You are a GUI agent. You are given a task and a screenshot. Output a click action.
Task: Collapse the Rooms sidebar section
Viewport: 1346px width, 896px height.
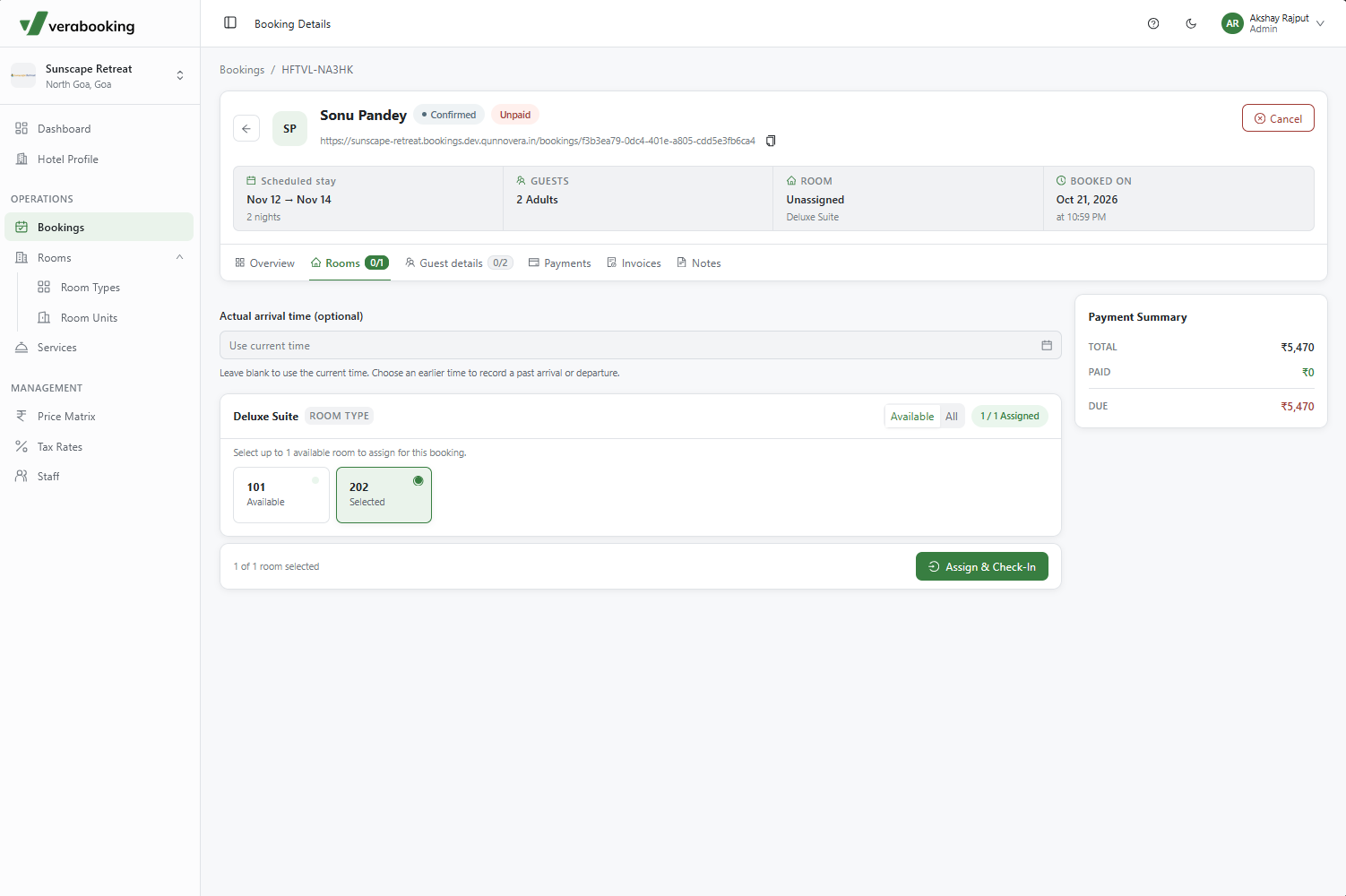click(179, 257)
